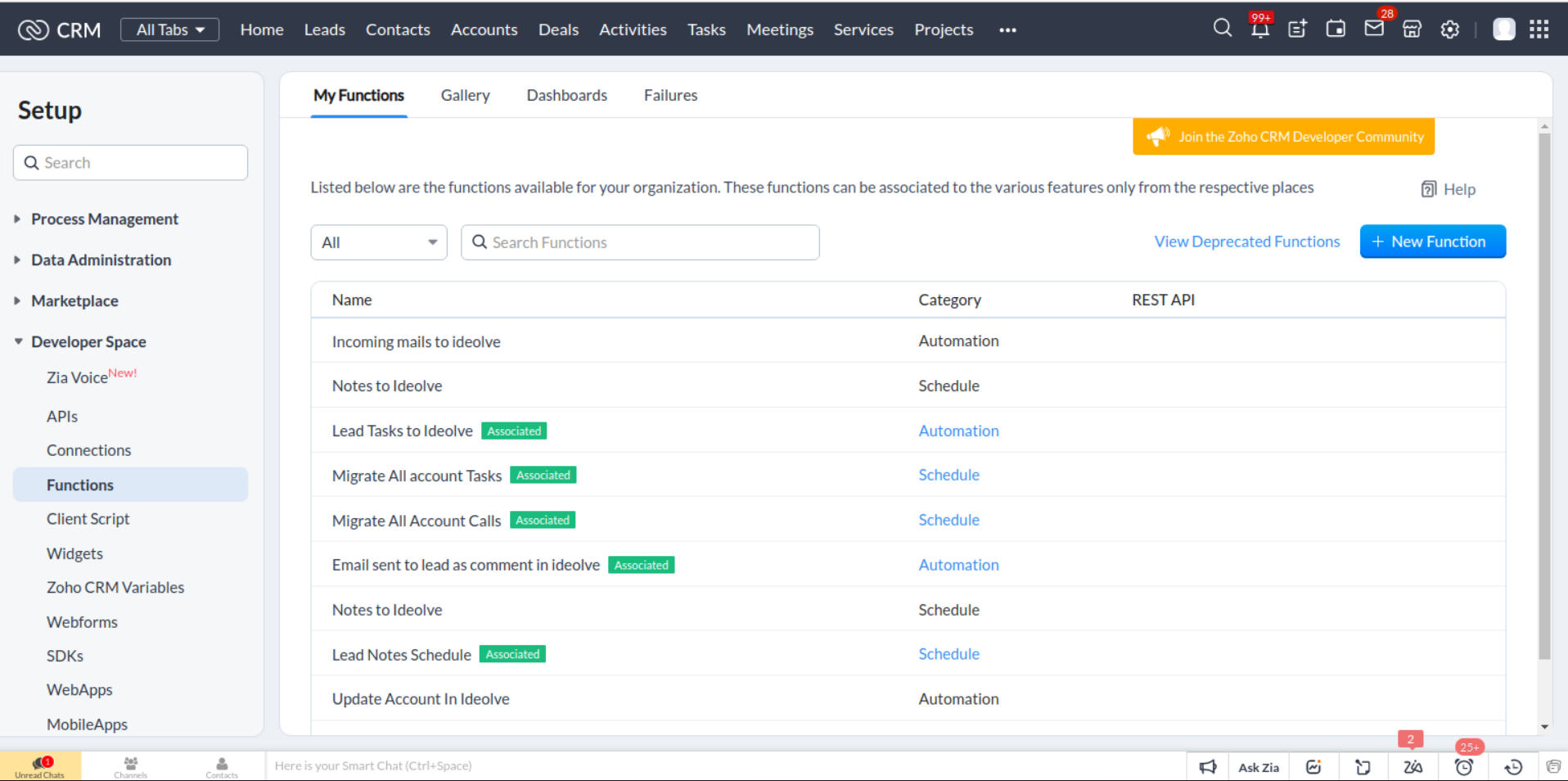
Task: Click the sticky notes scroll icon in bottom bar
Action: coord(1363,767)
